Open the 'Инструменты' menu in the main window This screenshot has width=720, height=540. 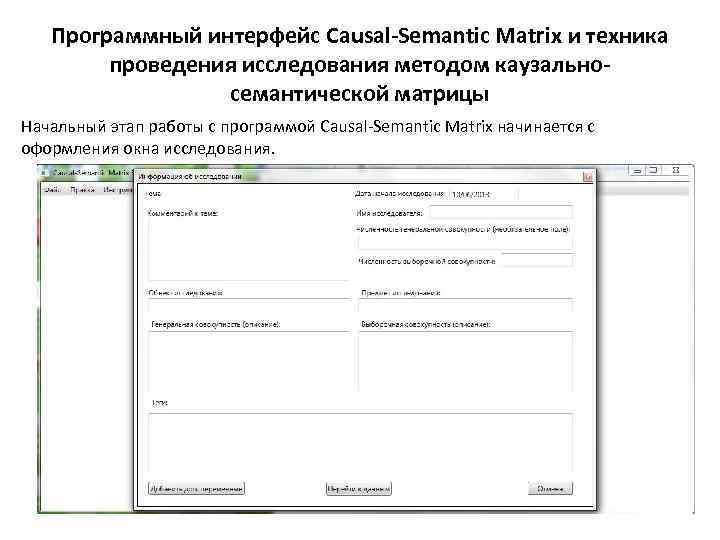pos(118,190)
